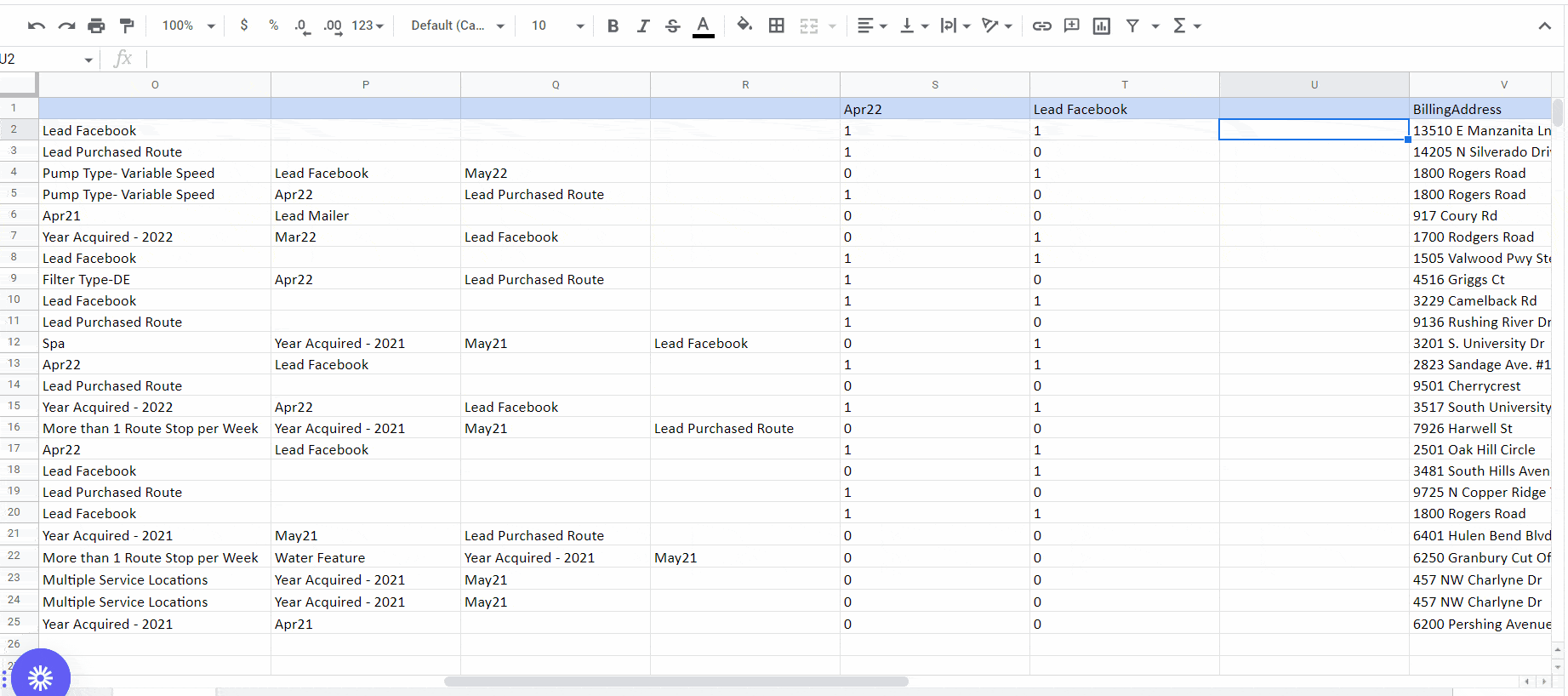
Task: Click cell 'Mar22'
Action: click(x=366, y=237)
